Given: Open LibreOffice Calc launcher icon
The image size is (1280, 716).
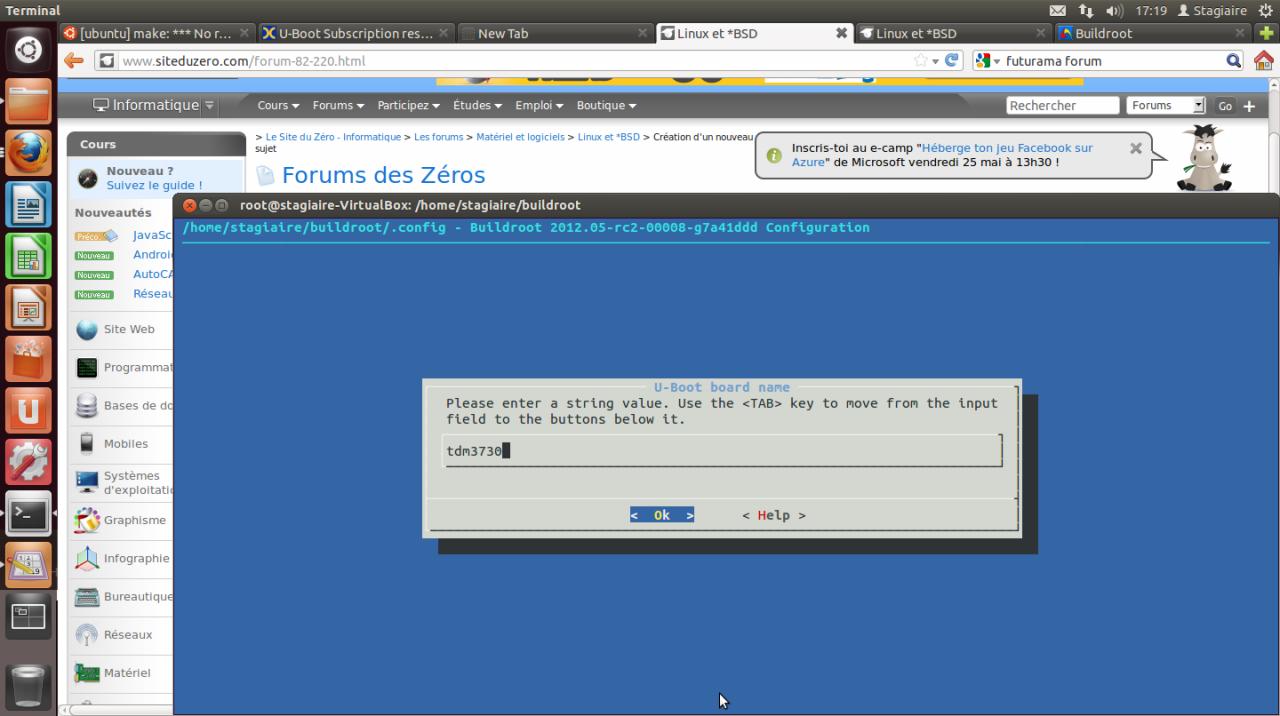Looking at the screenshot, I should (27, 257).
